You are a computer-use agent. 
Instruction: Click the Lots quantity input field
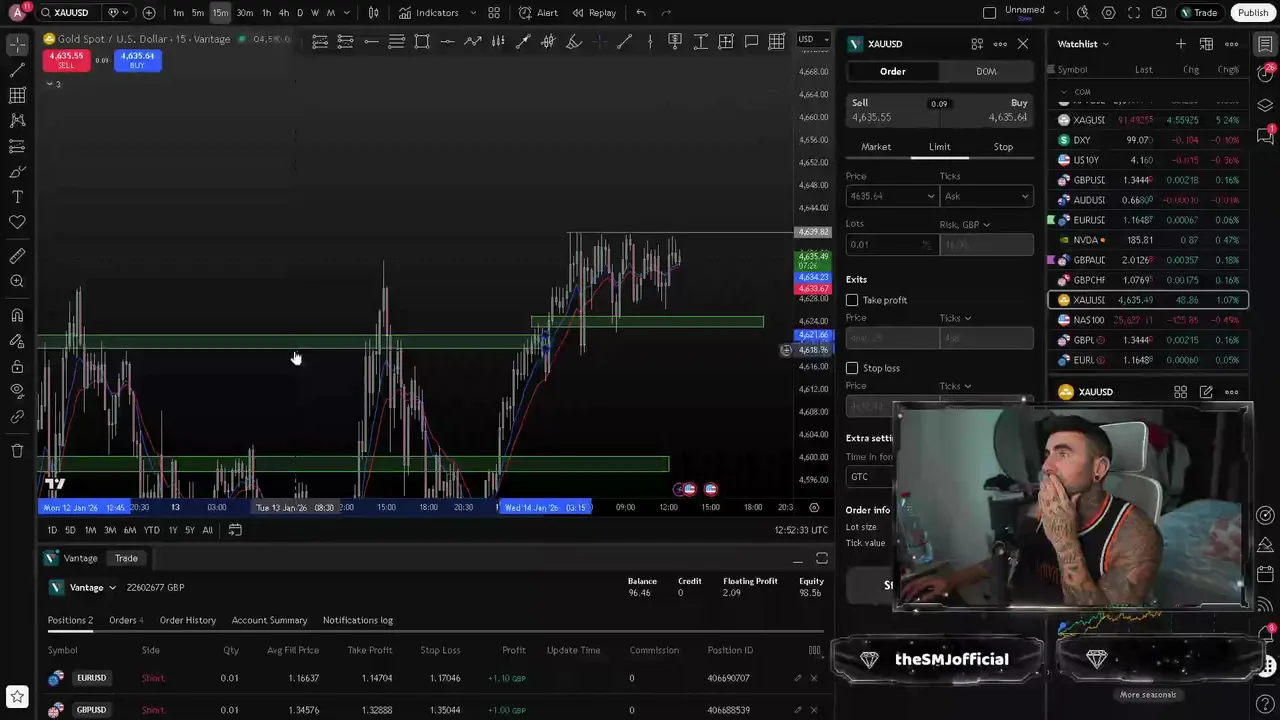click(x=890, y=244)
